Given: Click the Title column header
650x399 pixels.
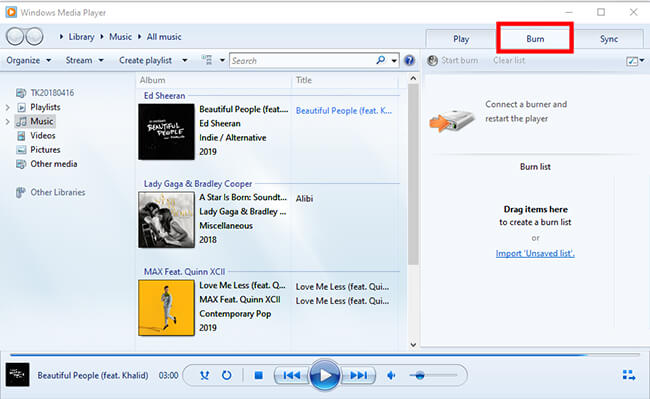Looking at the screenshot, I should (x=303, y=80).
